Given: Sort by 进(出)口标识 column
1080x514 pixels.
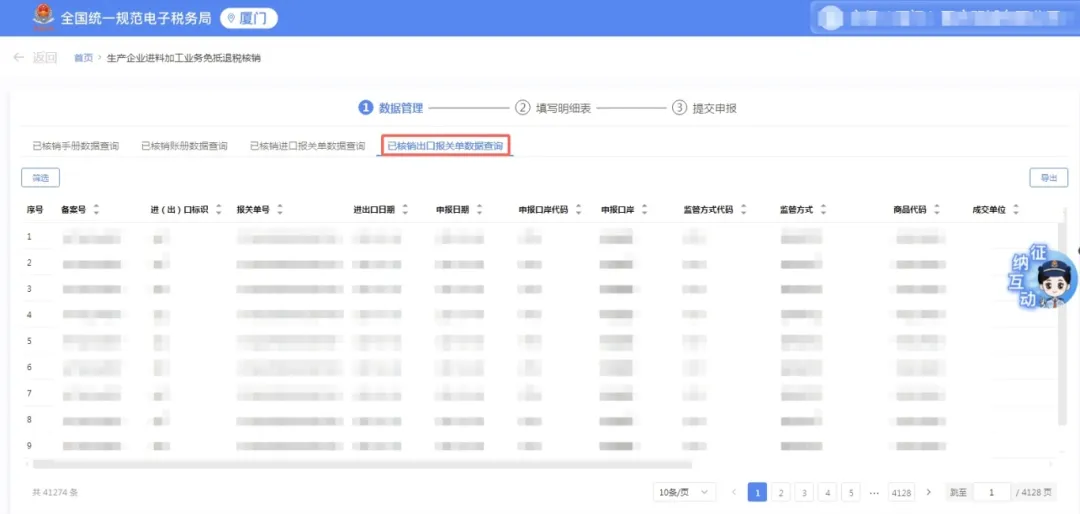Looking at the screenshot, I should (x=219, y=210).
